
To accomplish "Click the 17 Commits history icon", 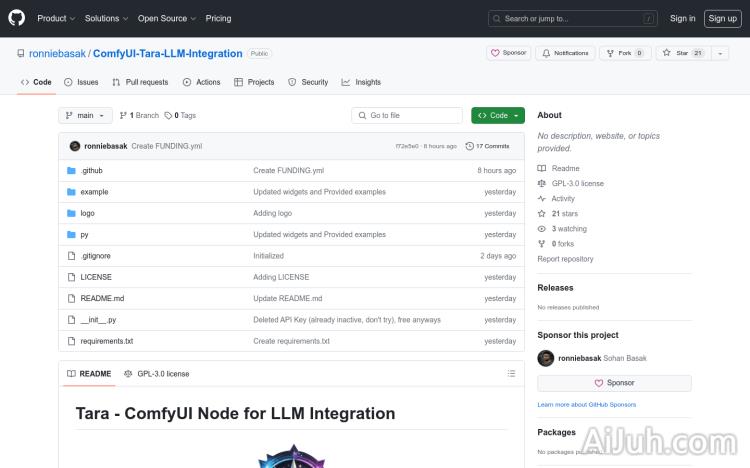I will point(469,146).
